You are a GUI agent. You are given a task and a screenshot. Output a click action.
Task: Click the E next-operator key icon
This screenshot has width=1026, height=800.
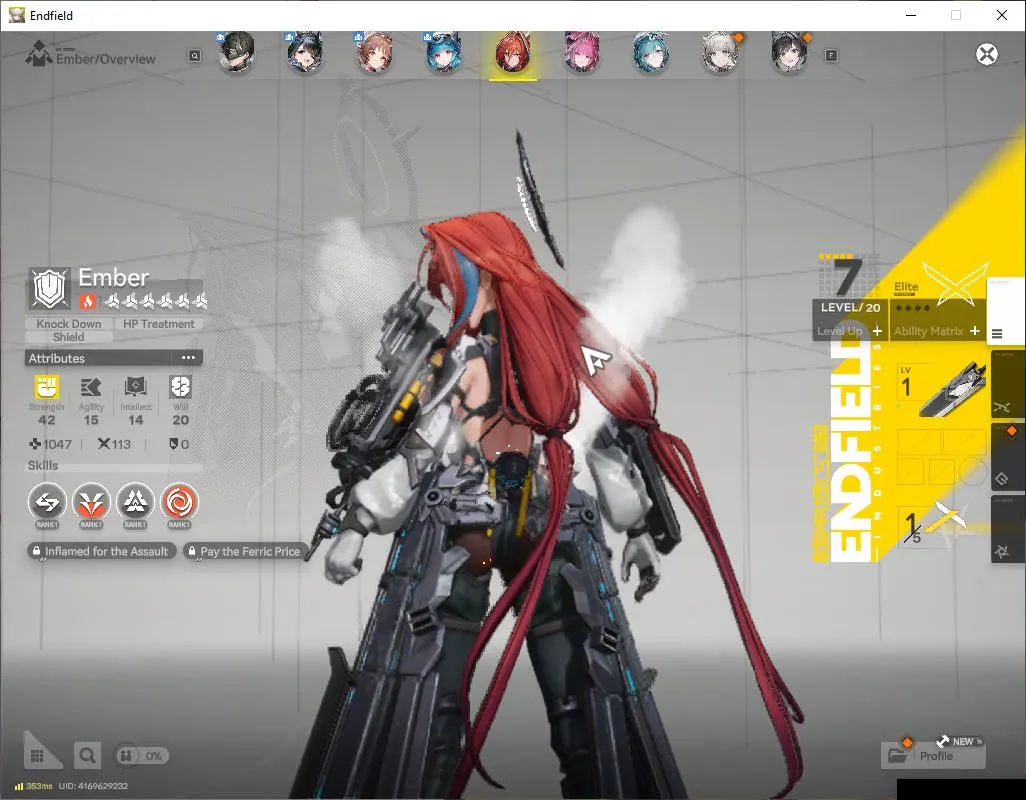[831, 56]
